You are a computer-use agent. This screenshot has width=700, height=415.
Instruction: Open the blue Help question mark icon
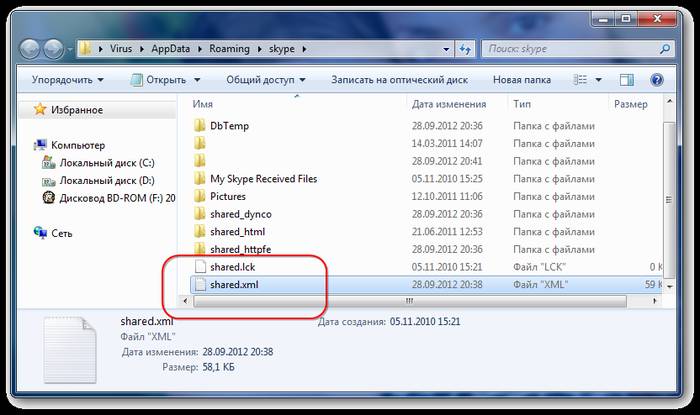[x=656, y=79]
